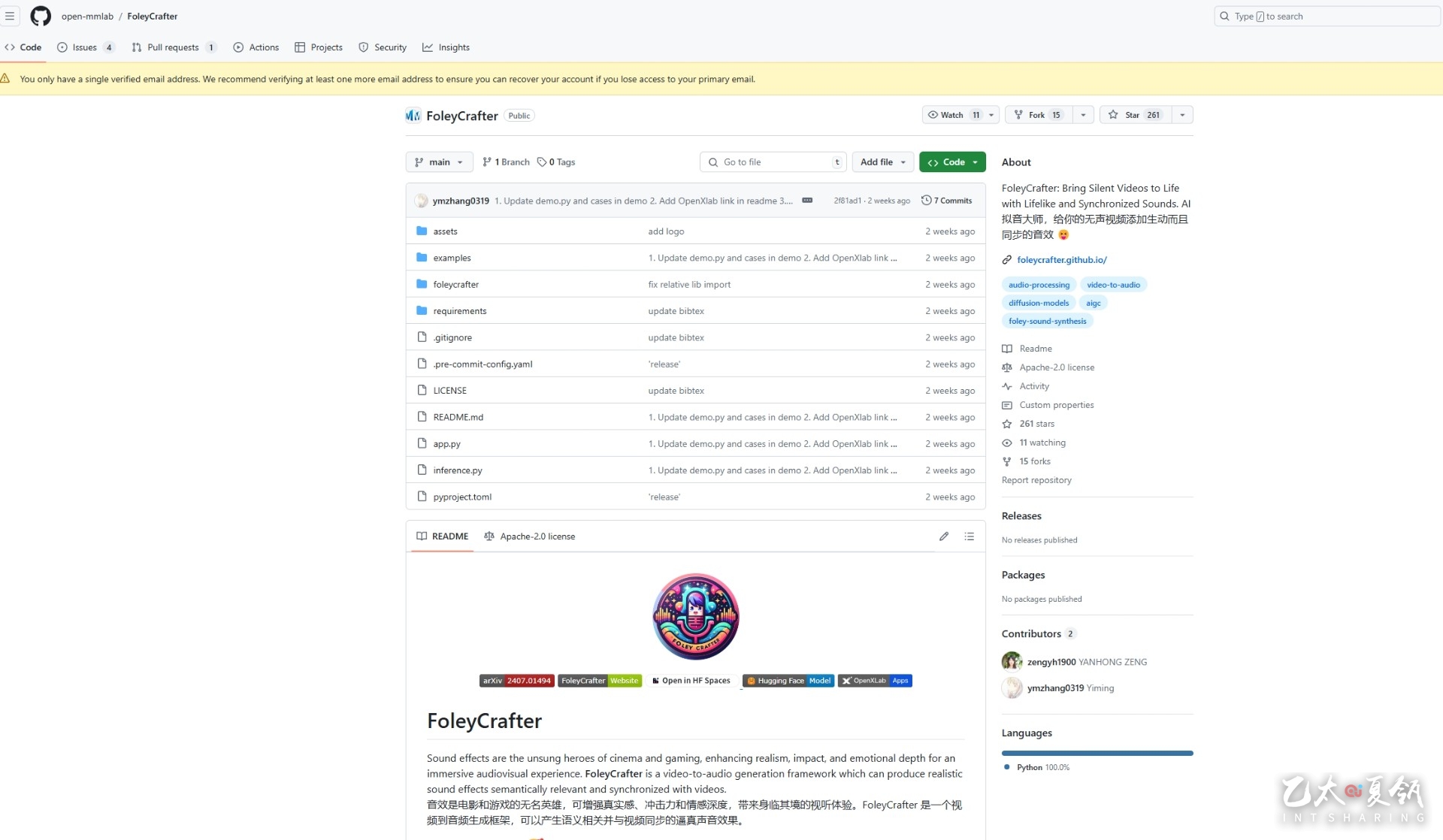Click the Go to file search field
Image resolution: width=1443 pixels, height=840 pixels.
(x=773, y=162)
